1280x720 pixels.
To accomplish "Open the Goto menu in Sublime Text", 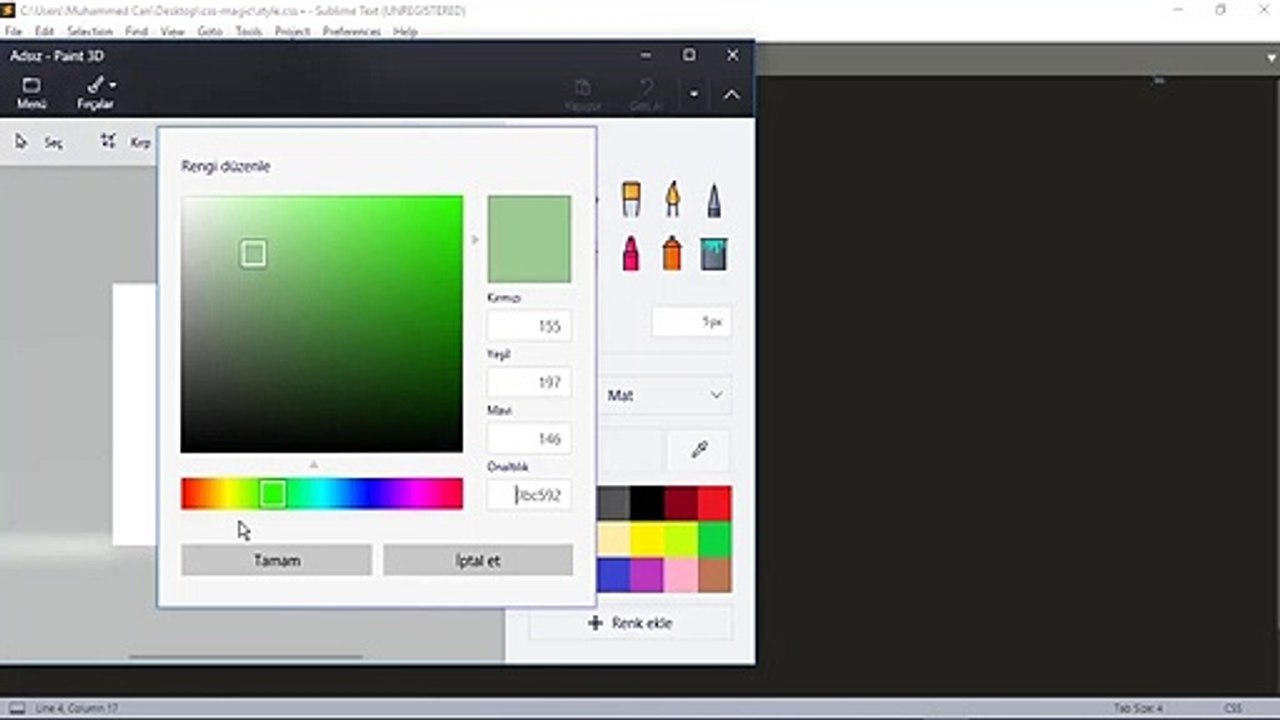I will pyautogui.click(x=210, y=32).
